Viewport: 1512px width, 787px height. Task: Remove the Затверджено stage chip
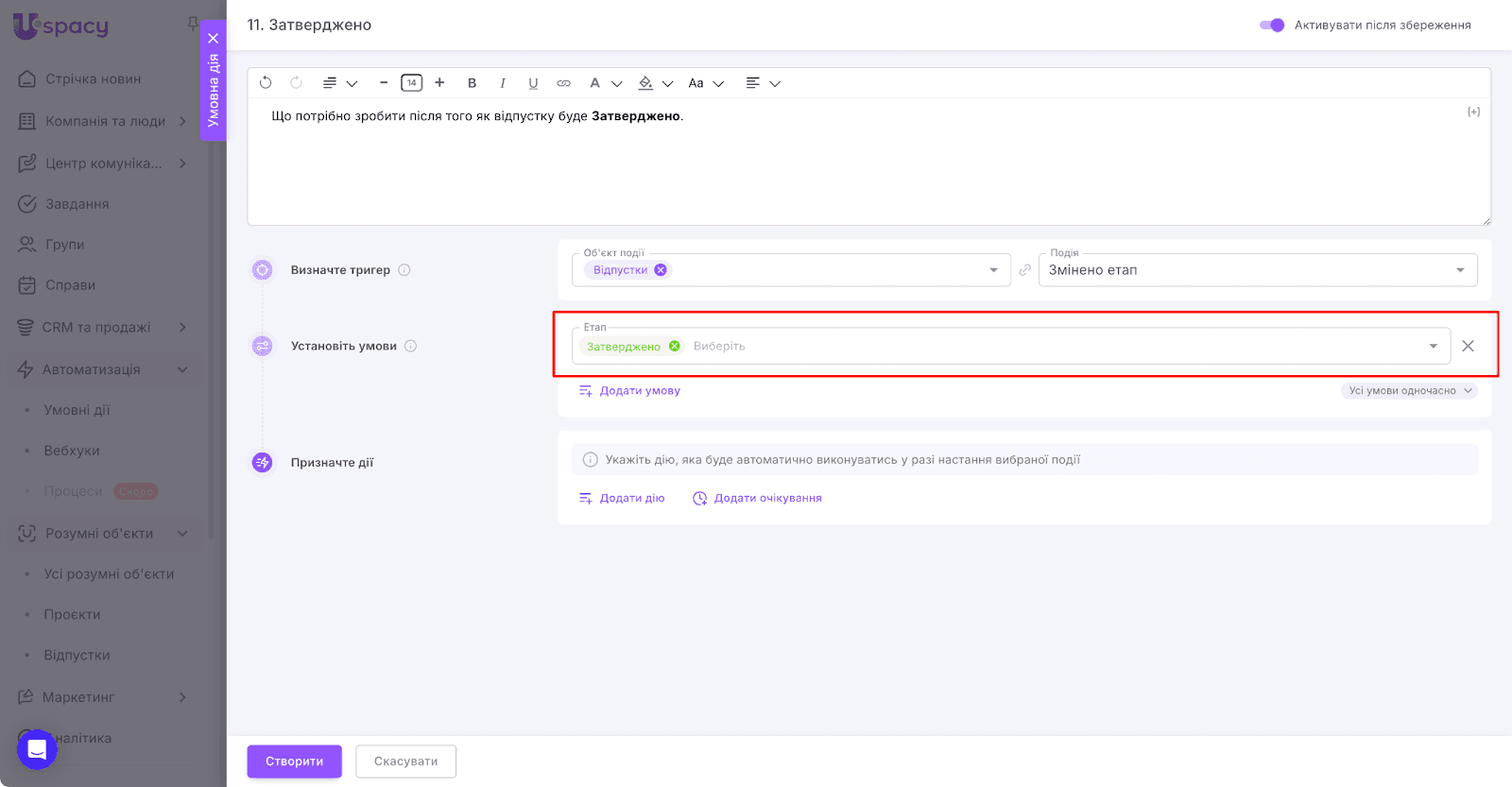(675, 346)
